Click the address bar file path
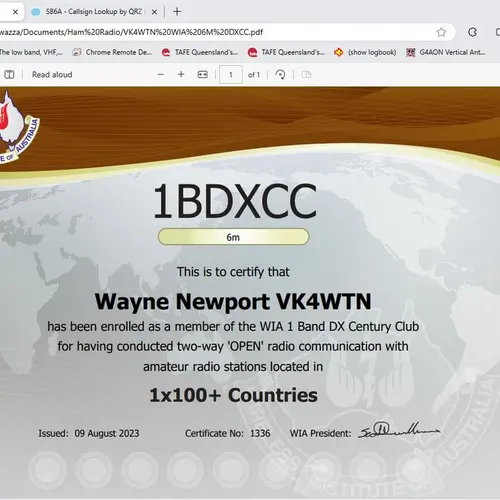This screenshot has width=500, height=500. pos(131,32)
